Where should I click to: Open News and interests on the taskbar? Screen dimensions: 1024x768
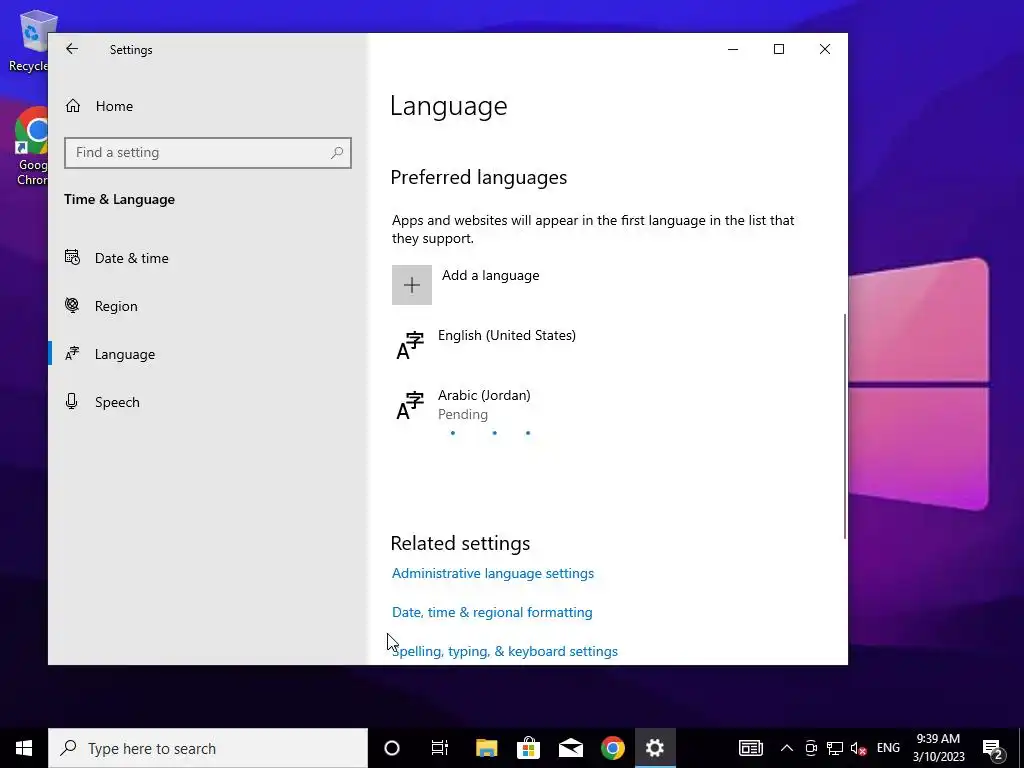750,748
